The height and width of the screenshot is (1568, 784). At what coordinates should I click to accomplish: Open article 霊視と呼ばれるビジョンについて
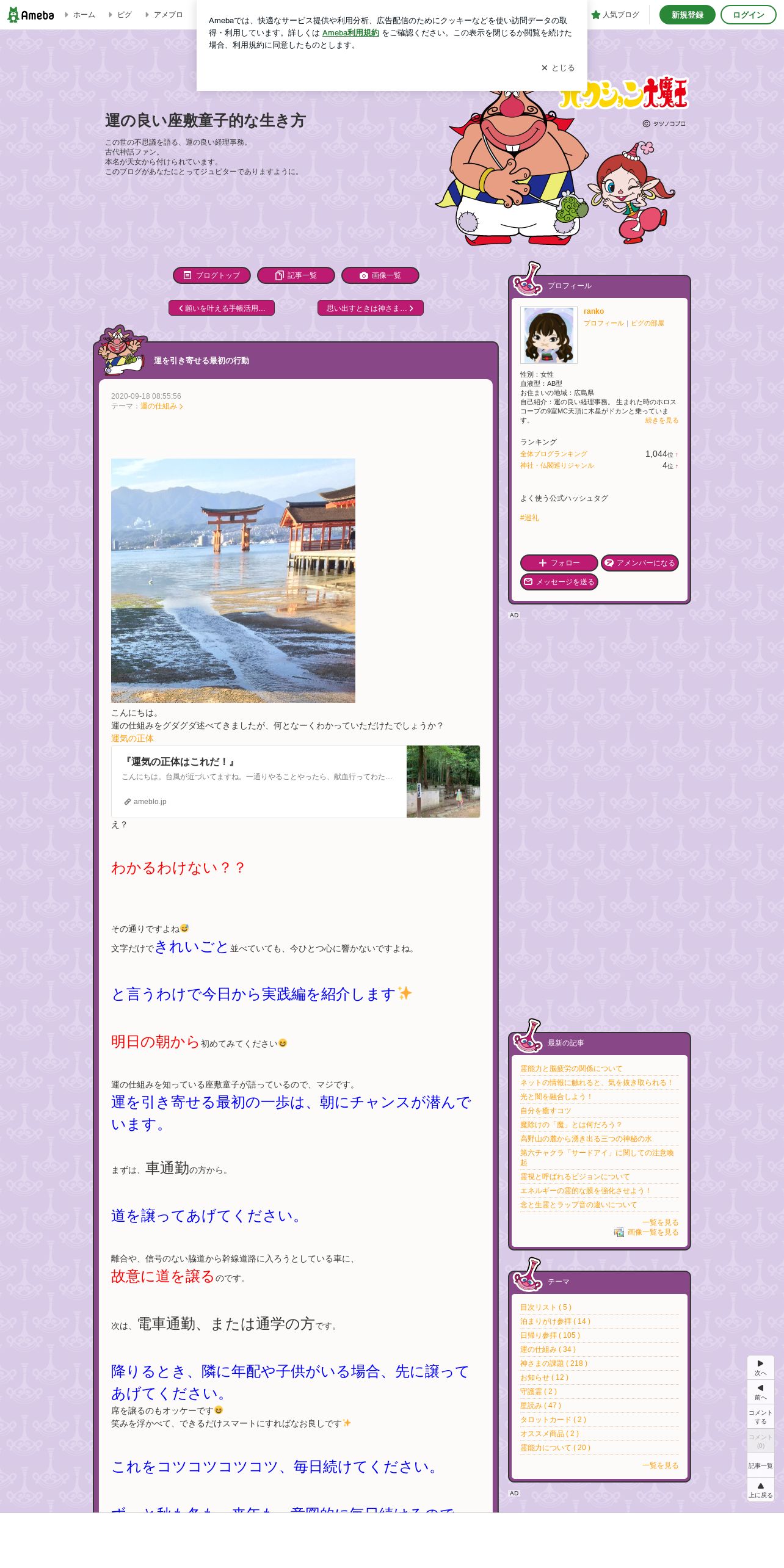[575, 1177]
